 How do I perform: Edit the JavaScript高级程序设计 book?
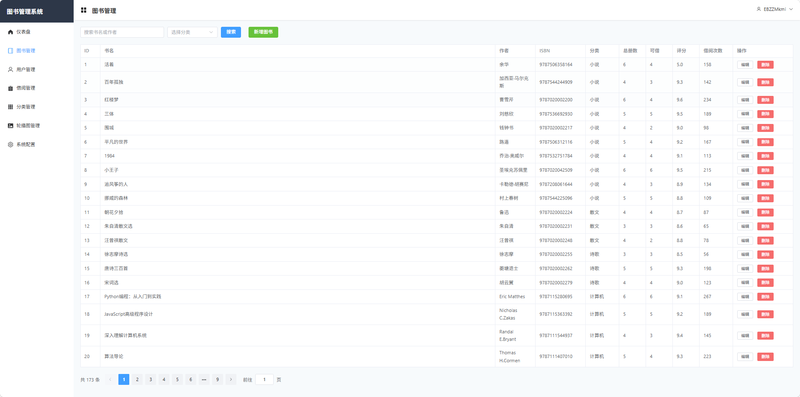[x=745, y=314]
